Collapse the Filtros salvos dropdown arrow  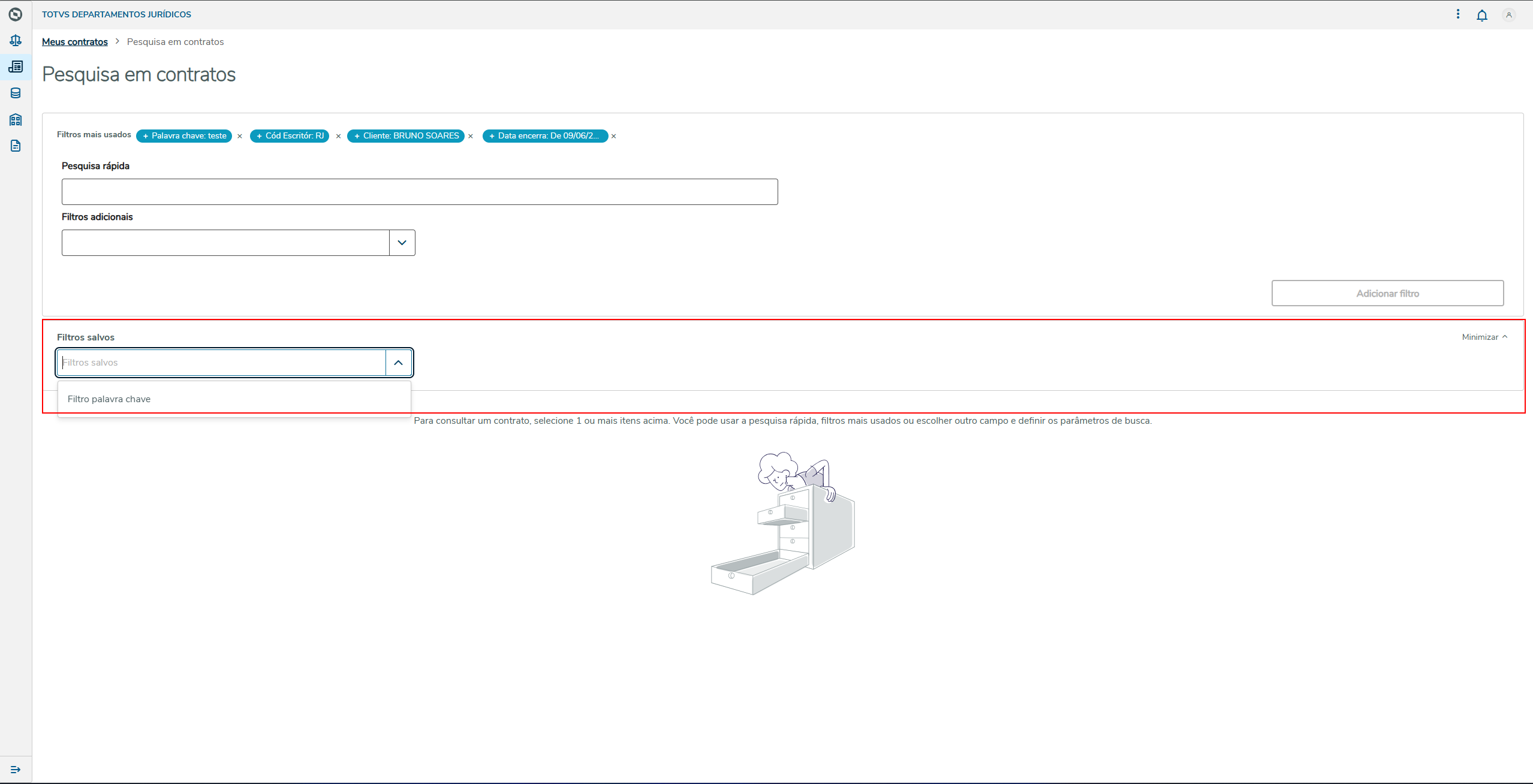coord(398,363)
